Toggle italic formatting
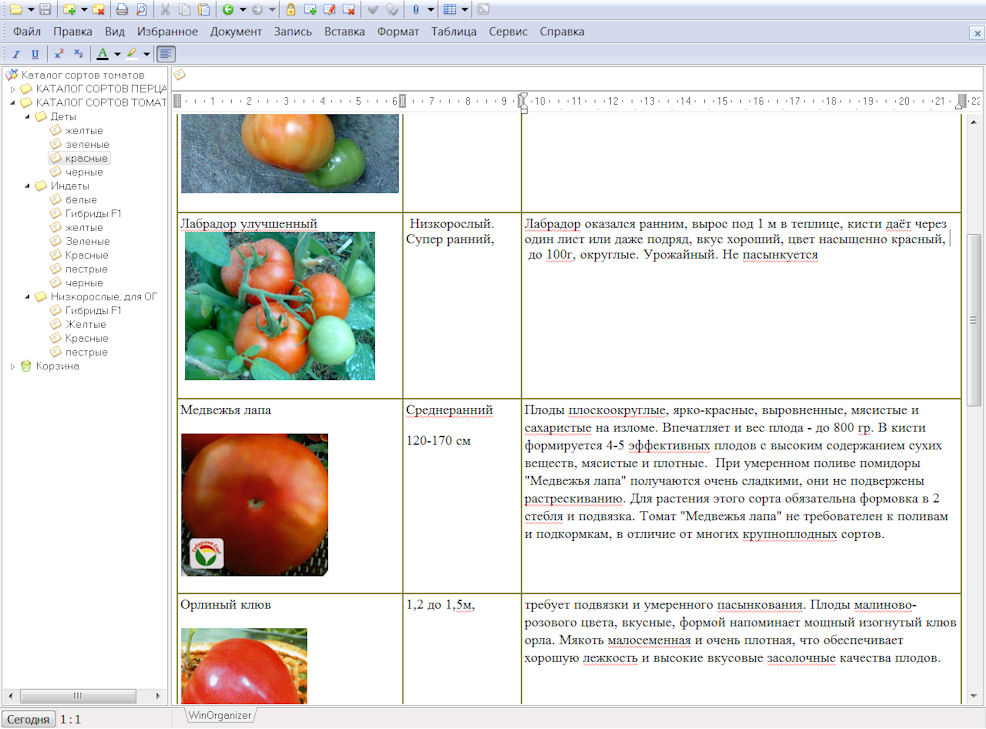The image size is (986, 729). [16, 54]
